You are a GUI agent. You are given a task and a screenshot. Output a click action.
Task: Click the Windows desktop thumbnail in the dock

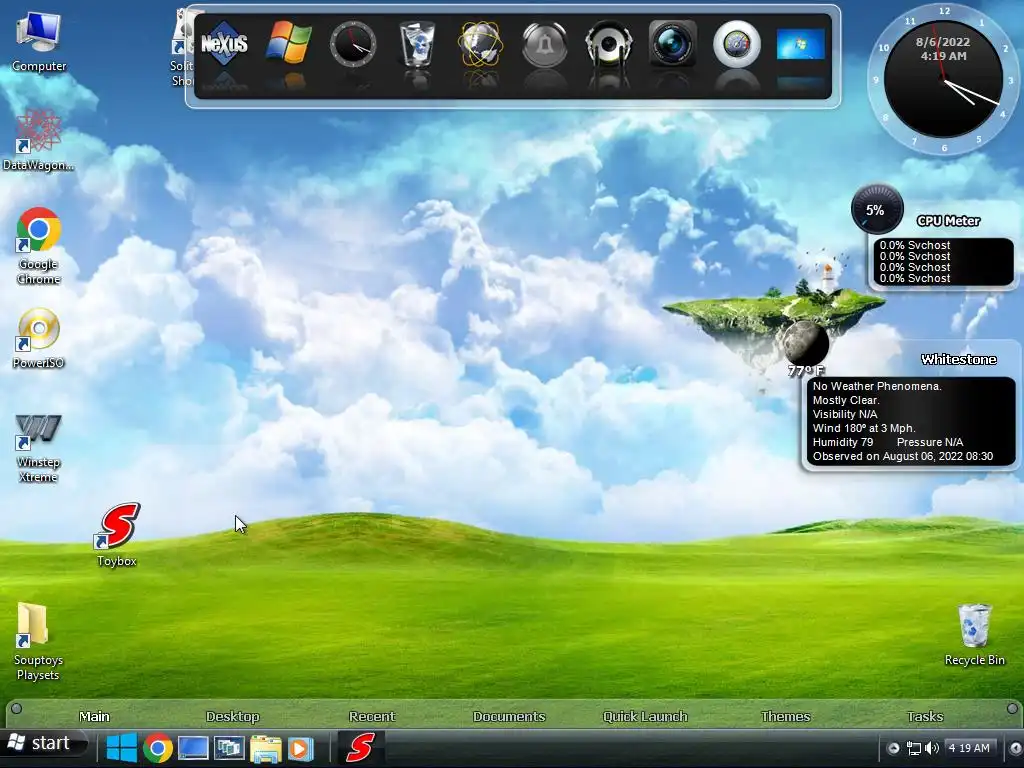coord(801,44)
